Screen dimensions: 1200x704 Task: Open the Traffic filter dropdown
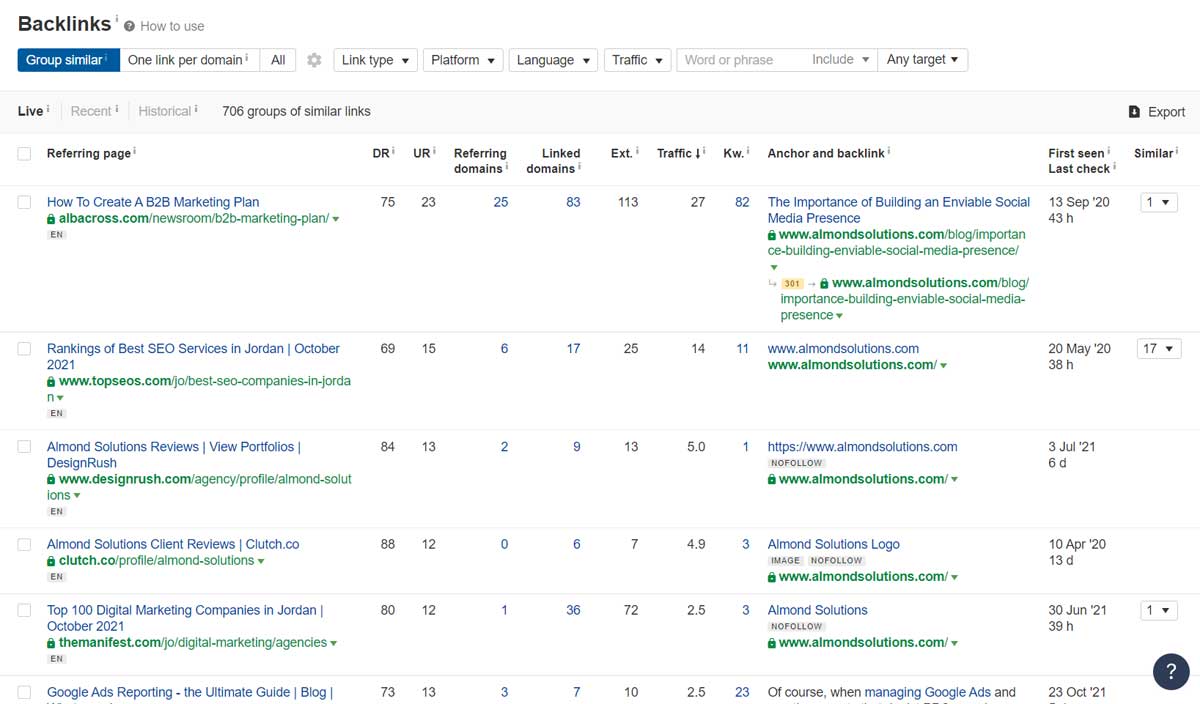coord(637,60)
